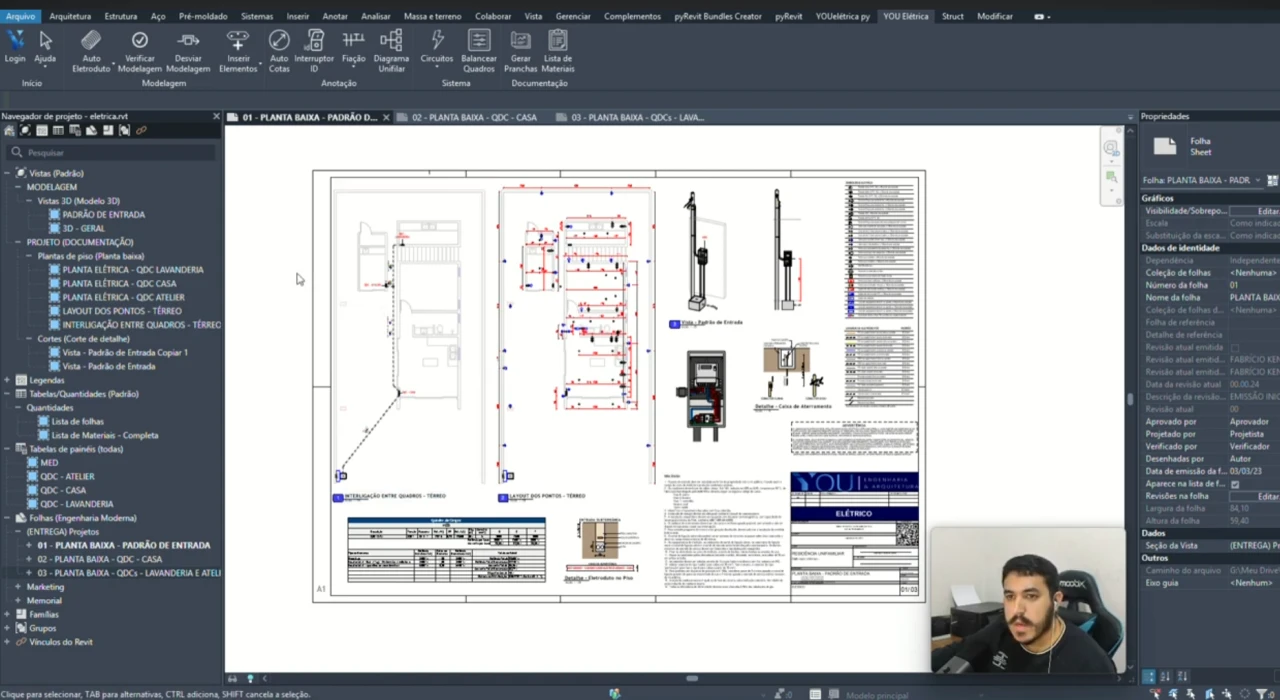Switch to 02 - PLANTA BAIXA - QDC - CASA view tab
The image size is (1280, 700).
[474, 117]
